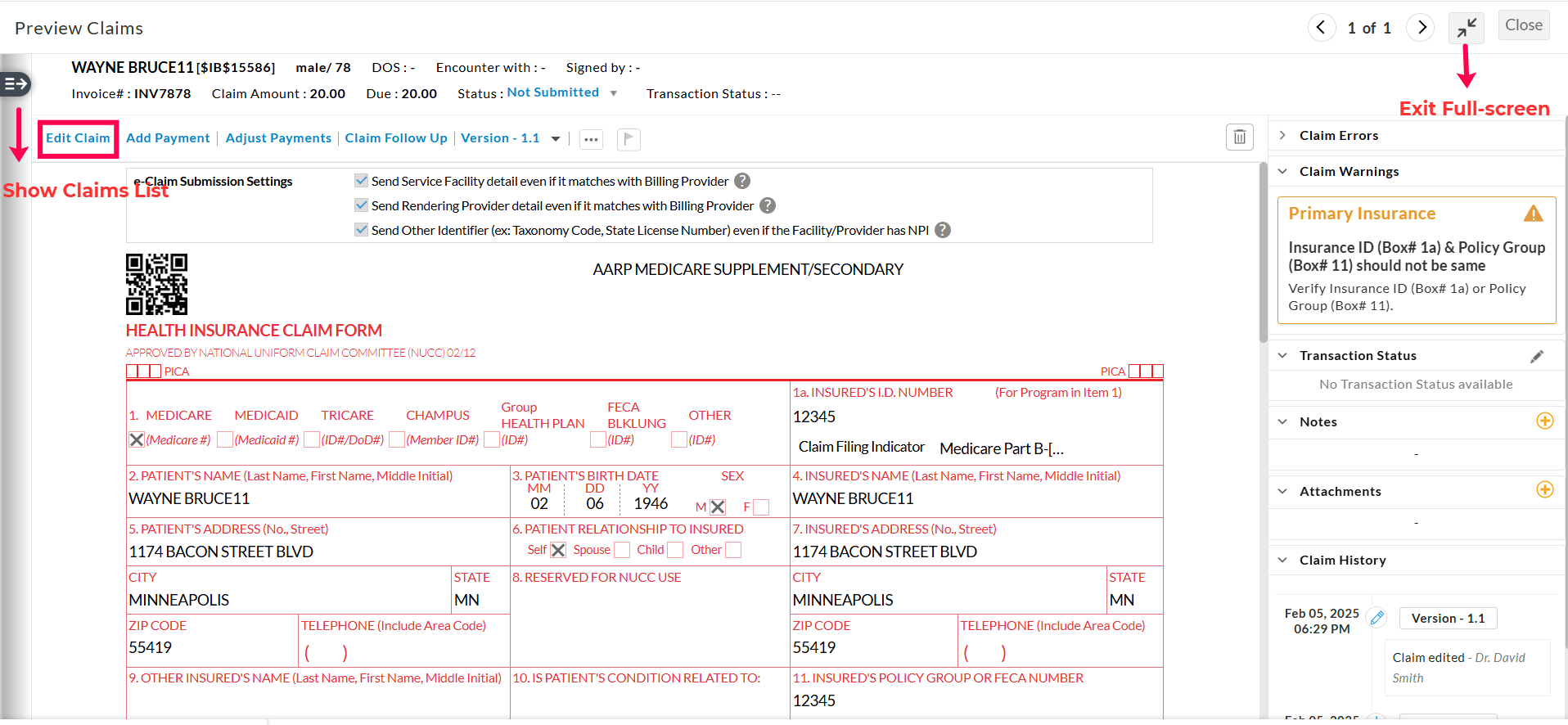Click Claim Filing Indicator Medicare Part B field
The height and width of the screenshot is (725, 1568).
point(1002,448)
